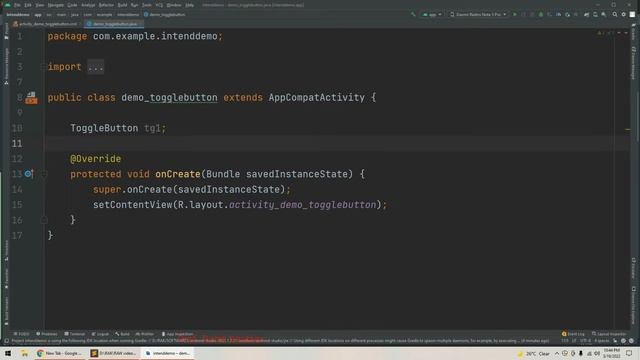Click the Make Project hammer icon

(x=413, y=15)
